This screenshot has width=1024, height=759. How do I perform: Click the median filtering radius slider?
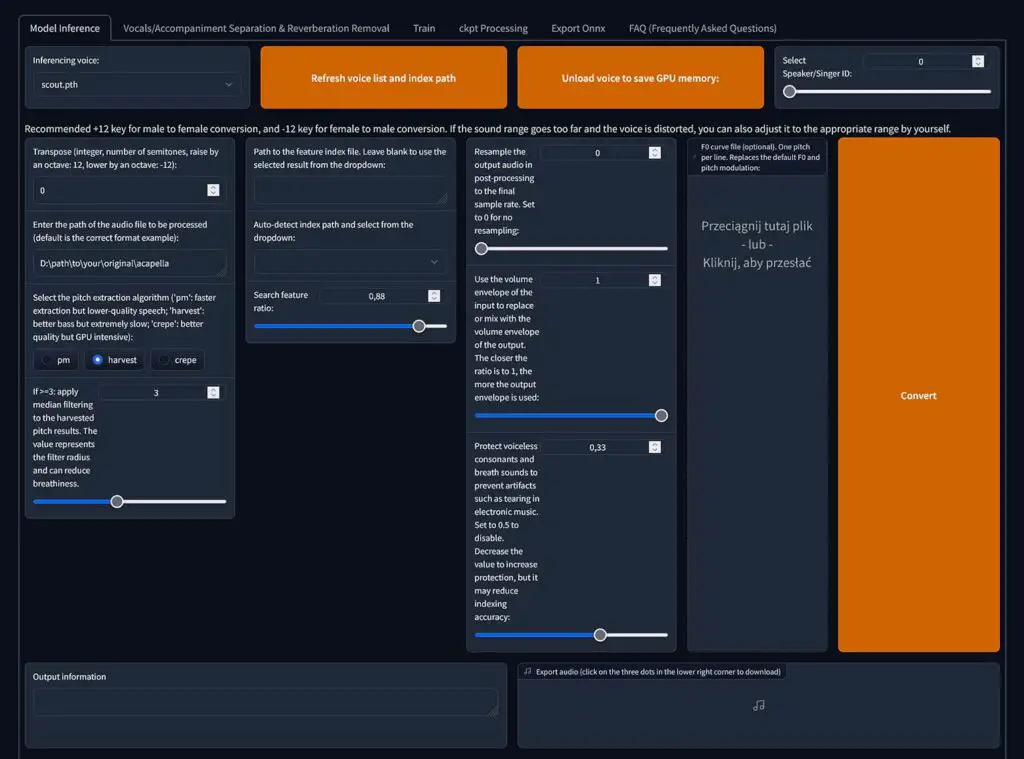coord(129,502)
